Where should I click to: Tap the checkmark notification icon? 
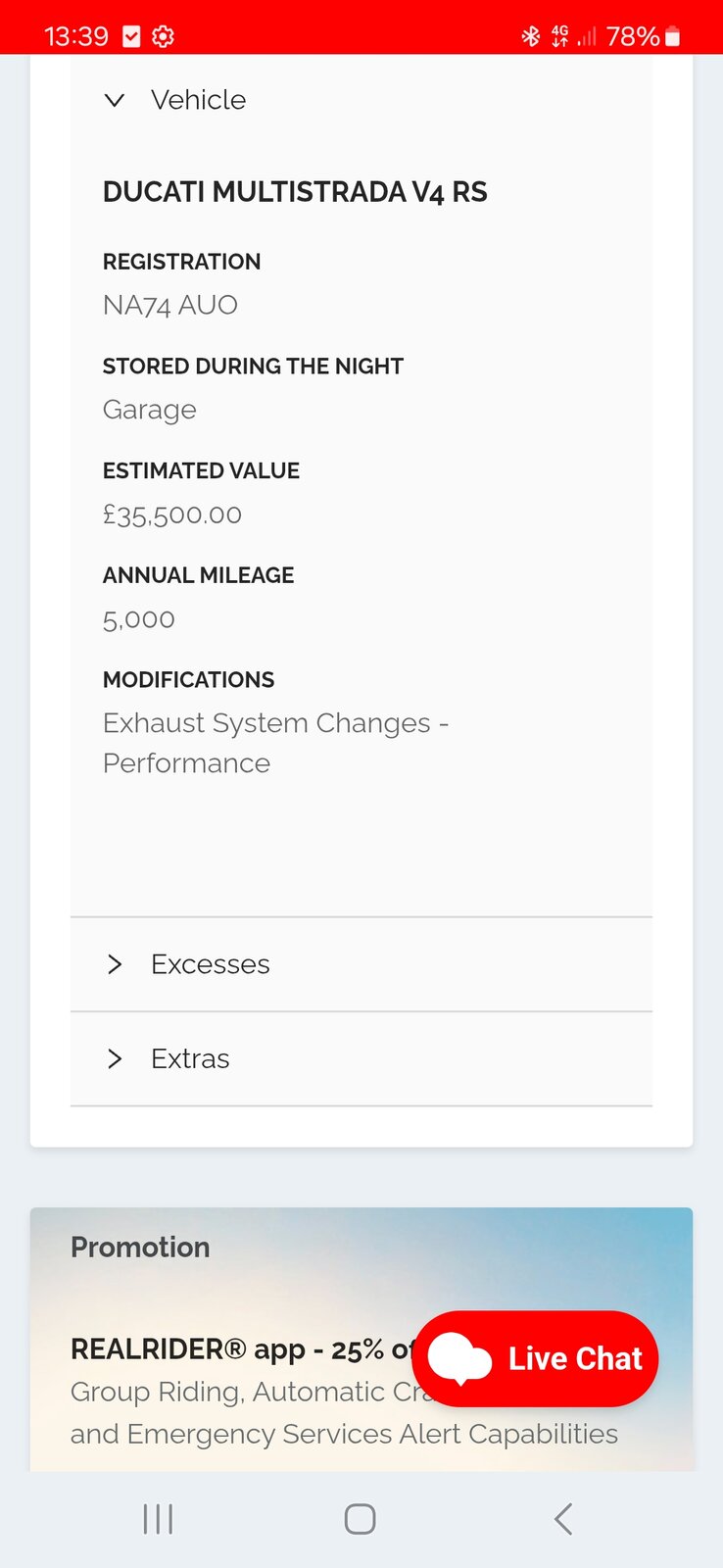click(x=131, y=37)
